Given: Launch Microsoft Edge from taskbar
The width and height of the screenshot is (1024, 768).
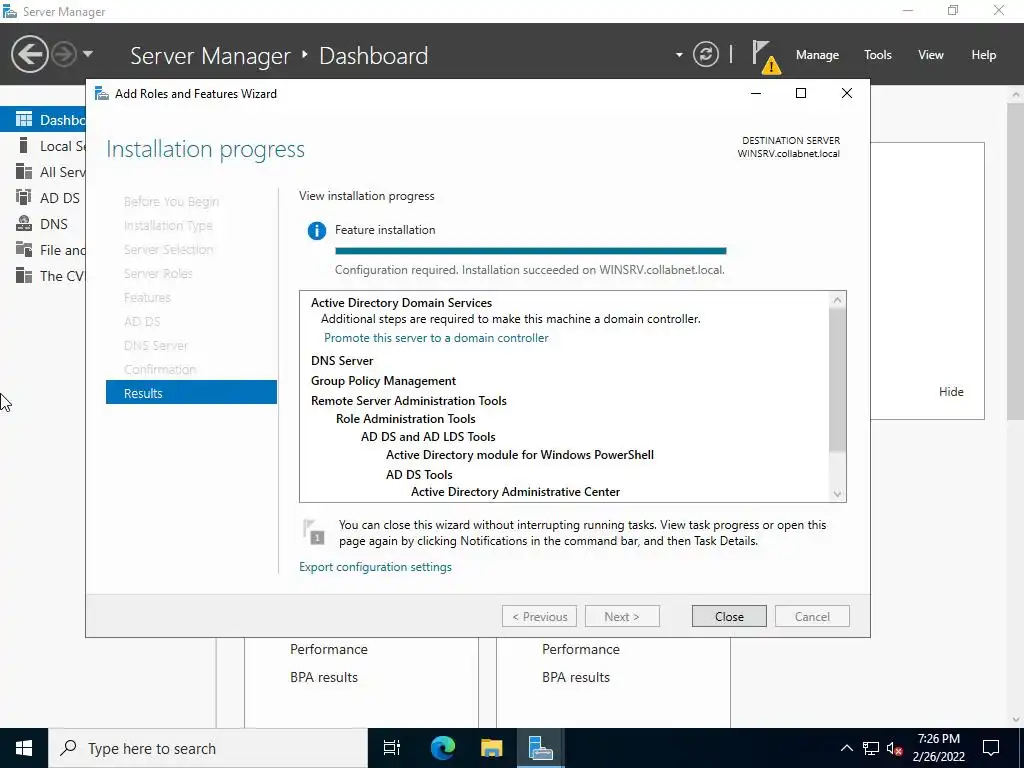Looking at the screenshot, I should pos(442,748).
